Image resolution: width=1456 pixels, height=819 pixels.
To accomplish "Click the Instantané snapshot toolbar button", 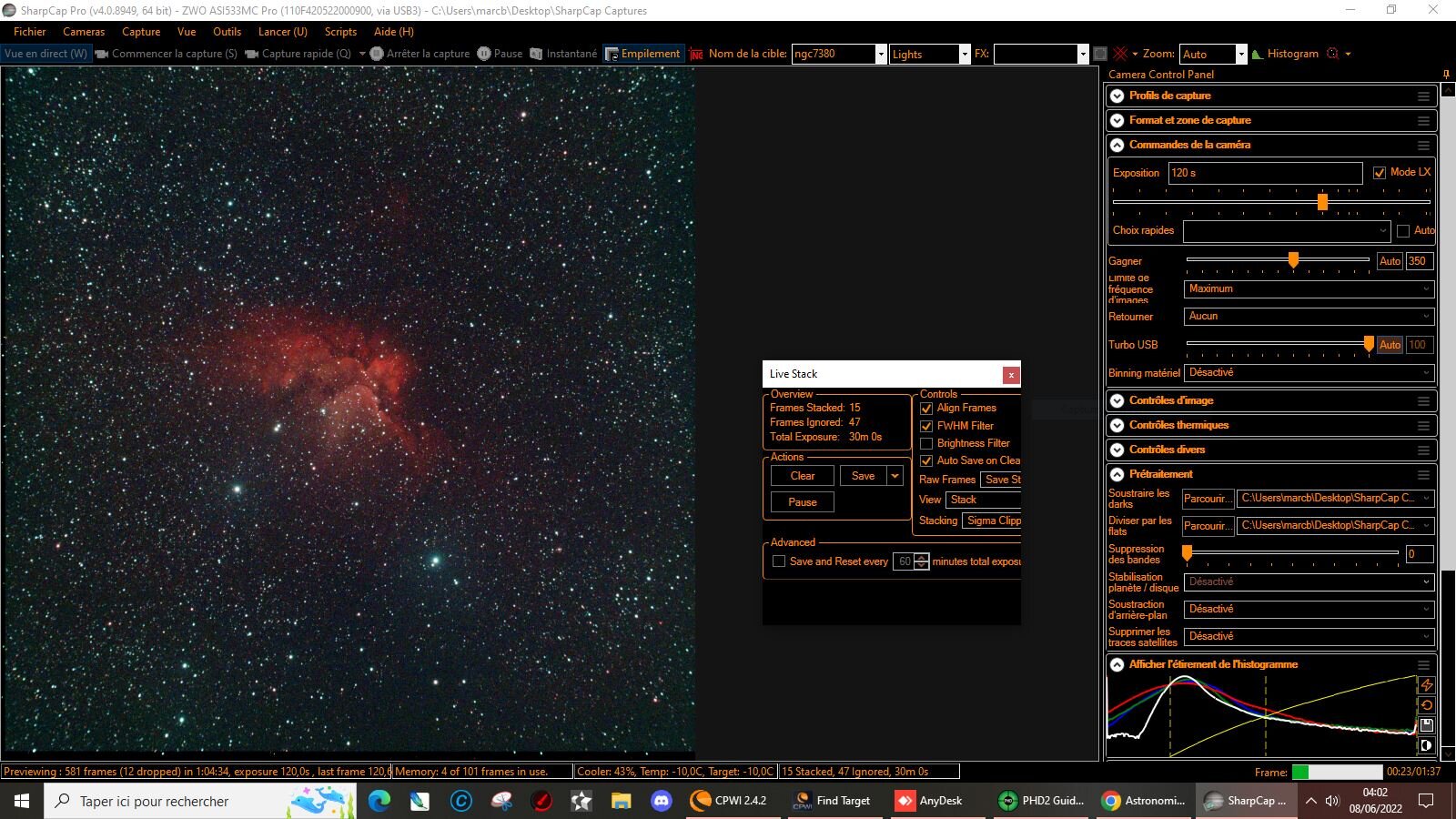I will [563, 54].
